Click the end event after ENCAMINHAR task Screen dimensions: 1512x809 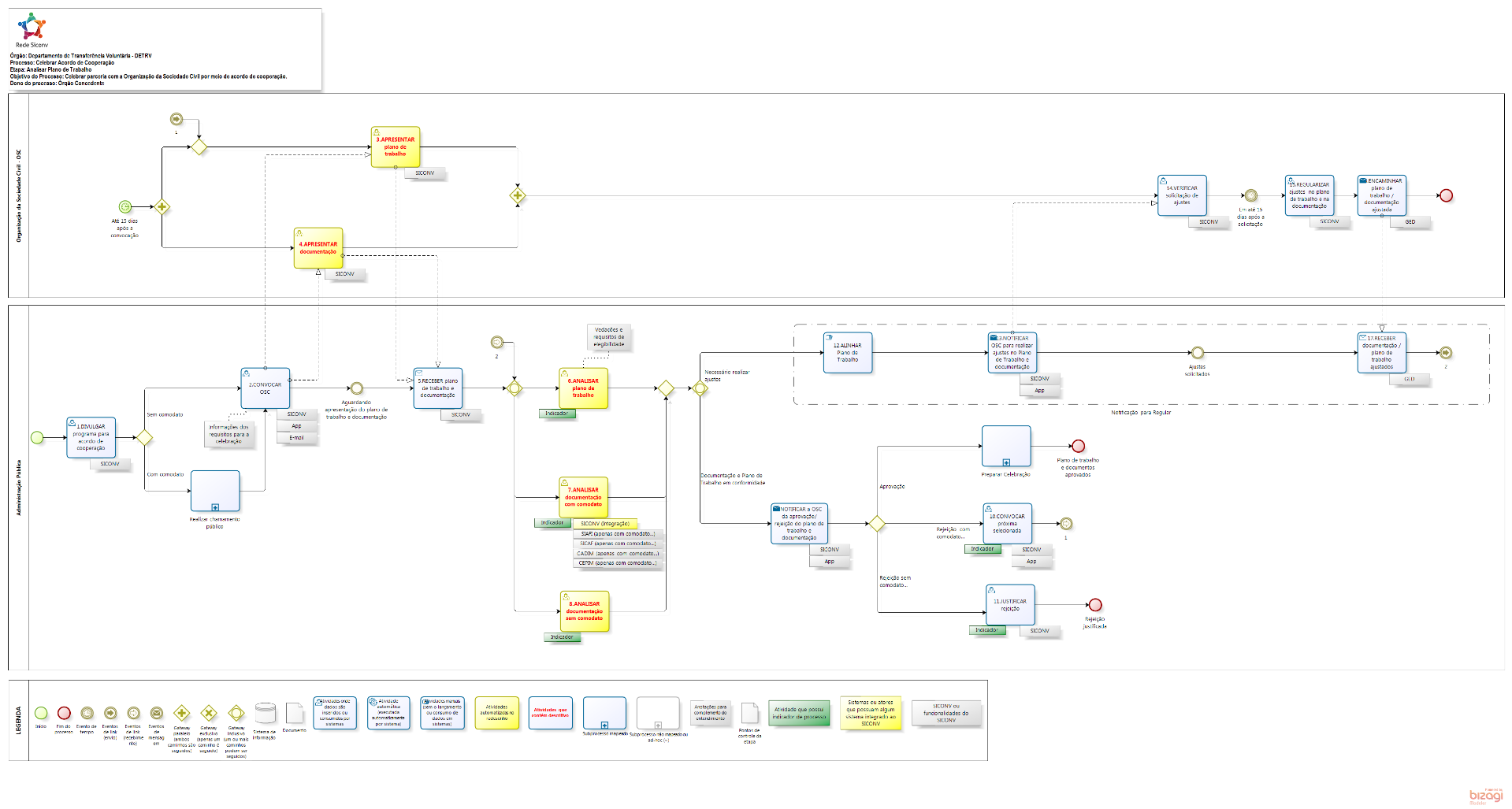(x=1446, y=195)
